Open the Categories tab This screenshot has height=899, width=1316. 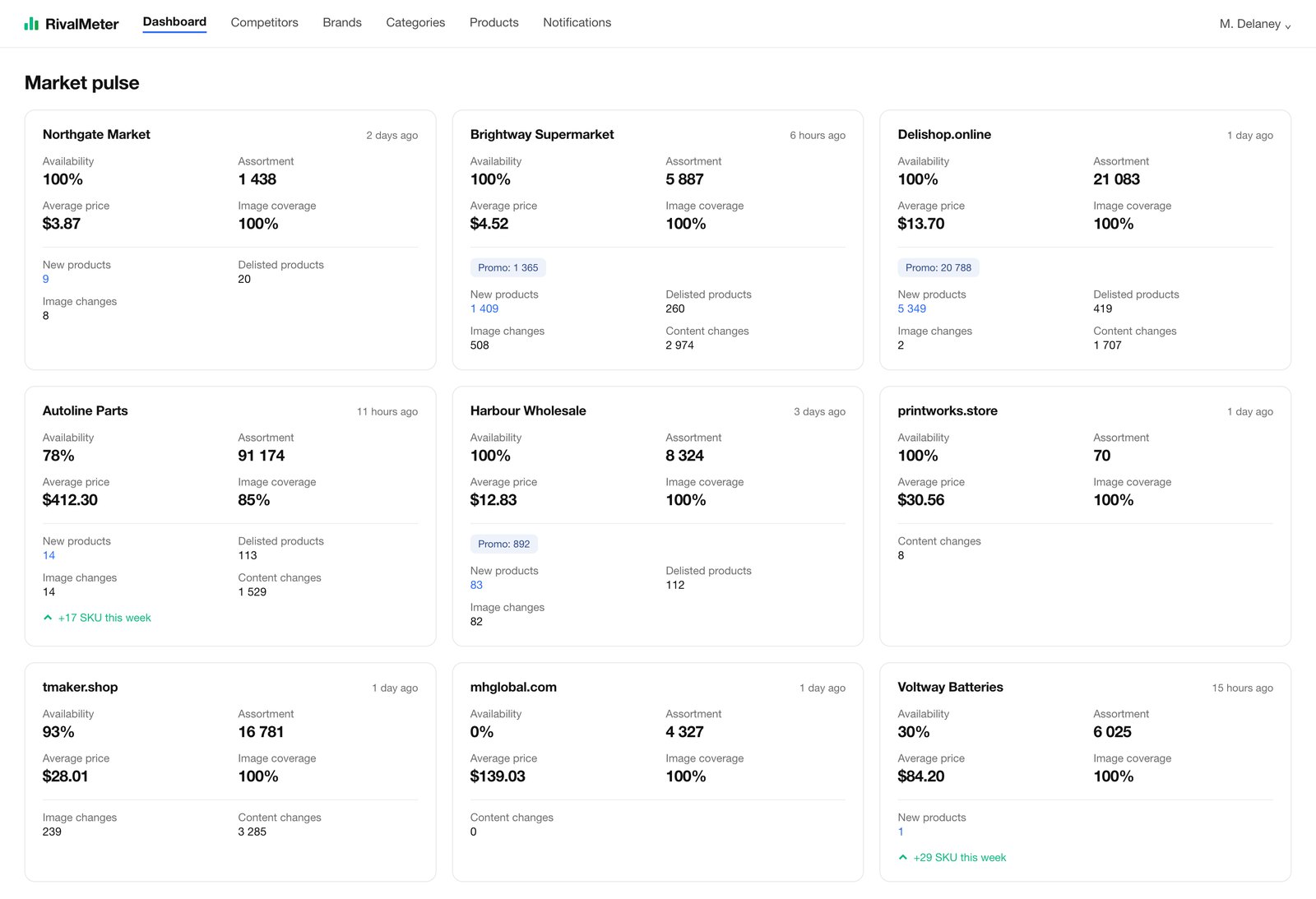415,22
